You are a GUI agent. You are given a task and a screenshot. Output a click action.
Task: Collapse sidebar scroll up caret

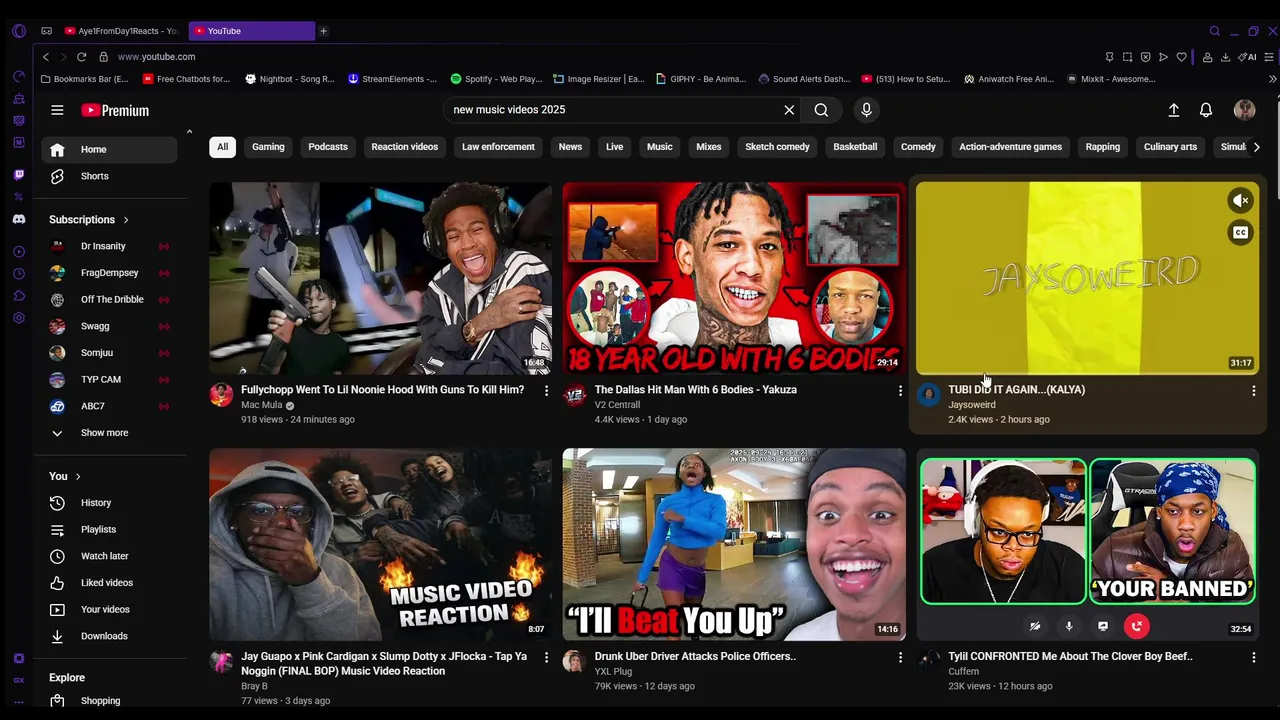pos(189,132)
